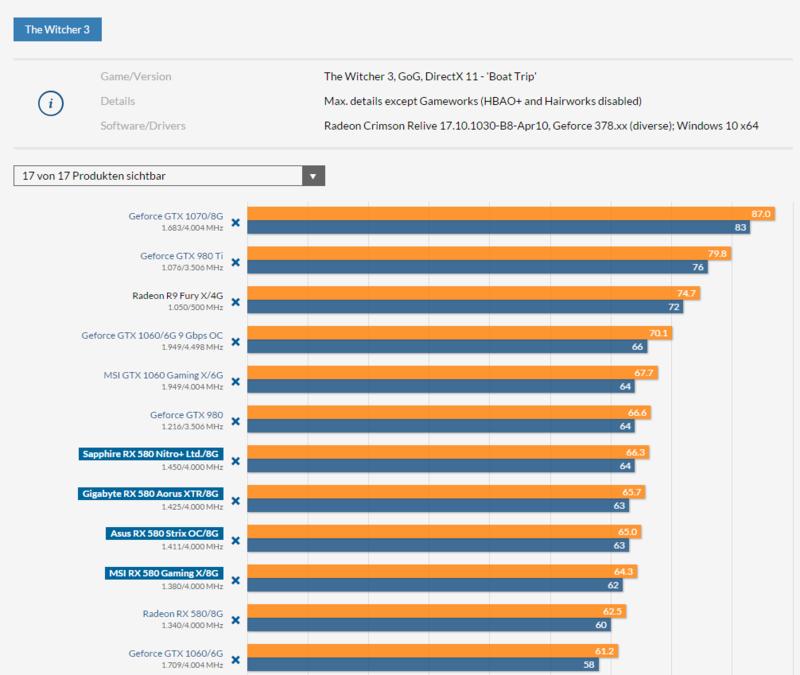Open Geforce GTX 980 product link
This screenshot has height=675, width=800.
tap(185, 413)
